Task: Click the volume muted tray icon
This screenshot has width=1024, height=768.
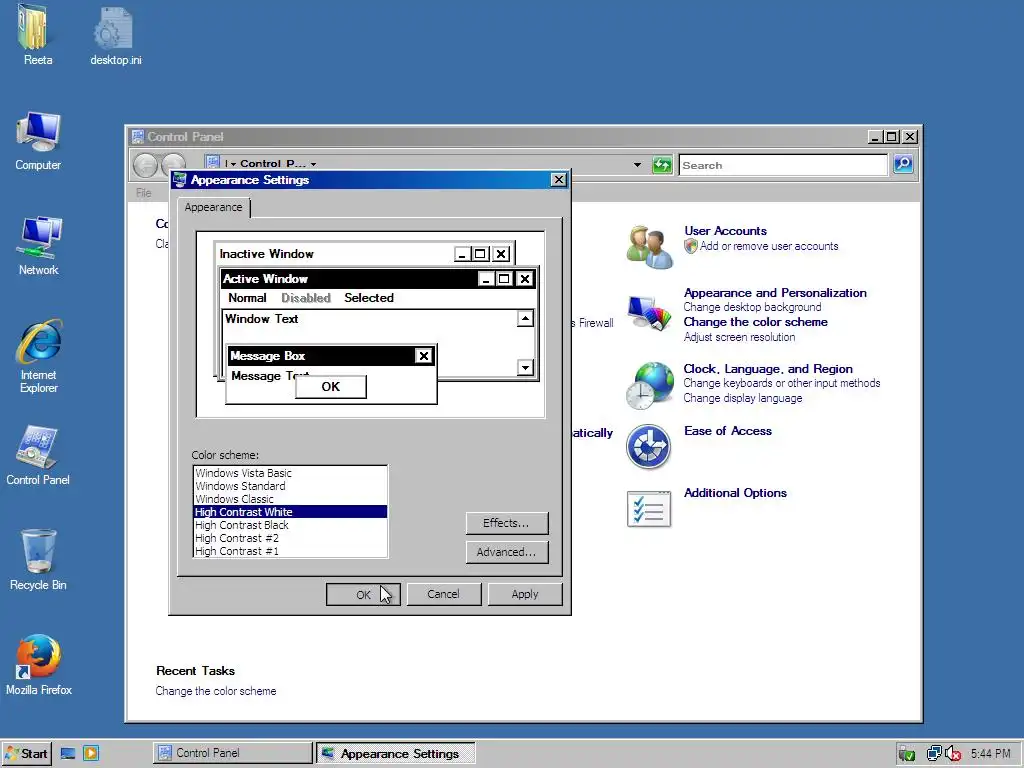Action: coord(953,754)
